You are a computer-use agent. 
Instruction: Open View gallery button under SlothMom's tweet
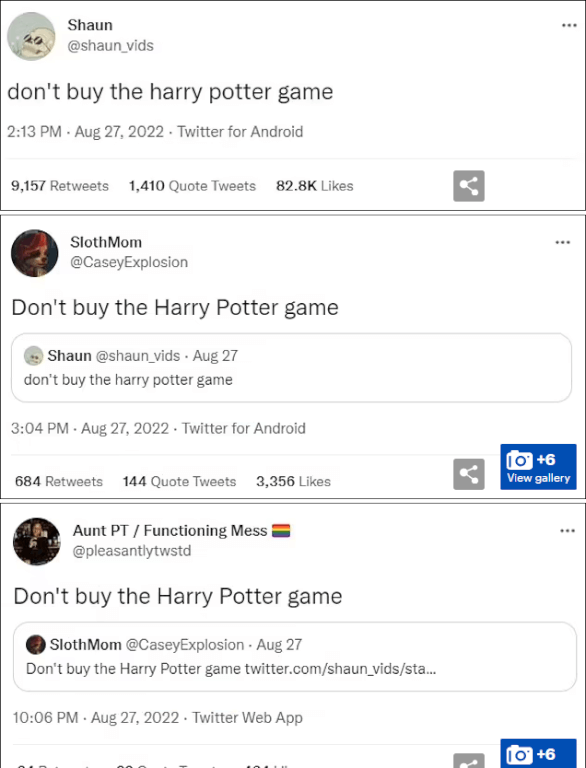point(538,467)
